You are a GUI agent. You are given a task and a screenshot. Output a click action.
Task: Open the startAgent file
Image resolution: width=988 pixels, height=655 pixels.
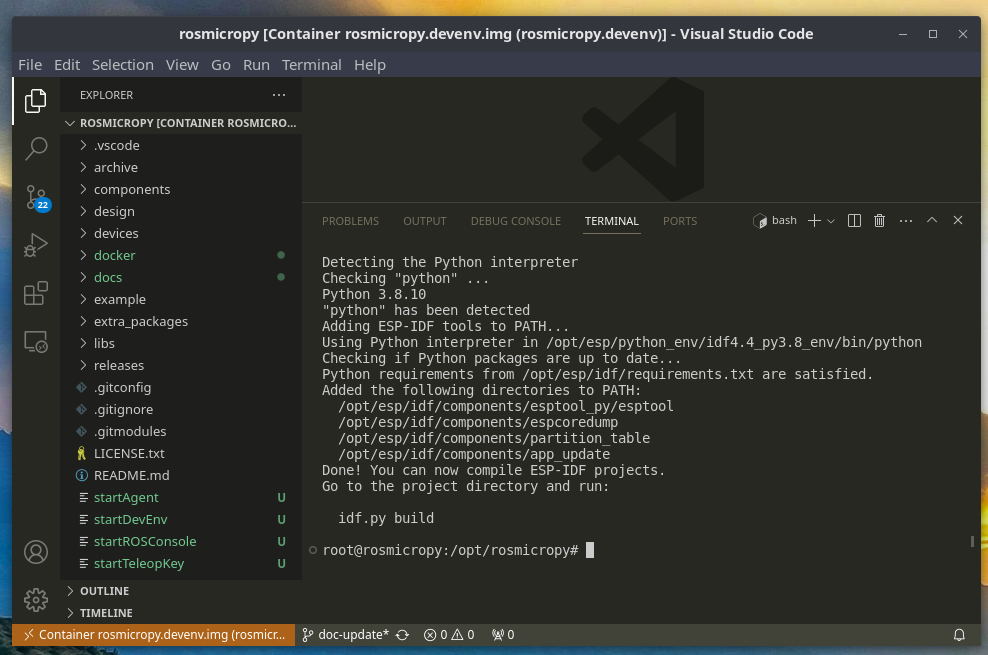(x=181, y=498)
